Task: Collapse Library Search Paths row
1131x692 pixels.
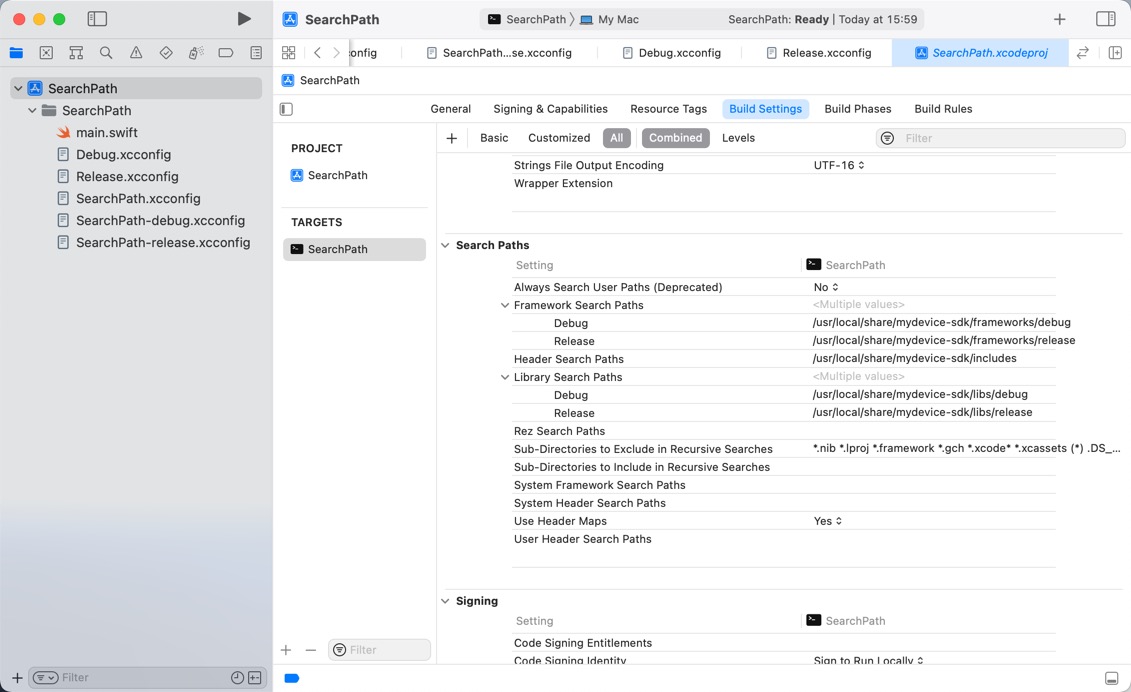Action: 505,377
